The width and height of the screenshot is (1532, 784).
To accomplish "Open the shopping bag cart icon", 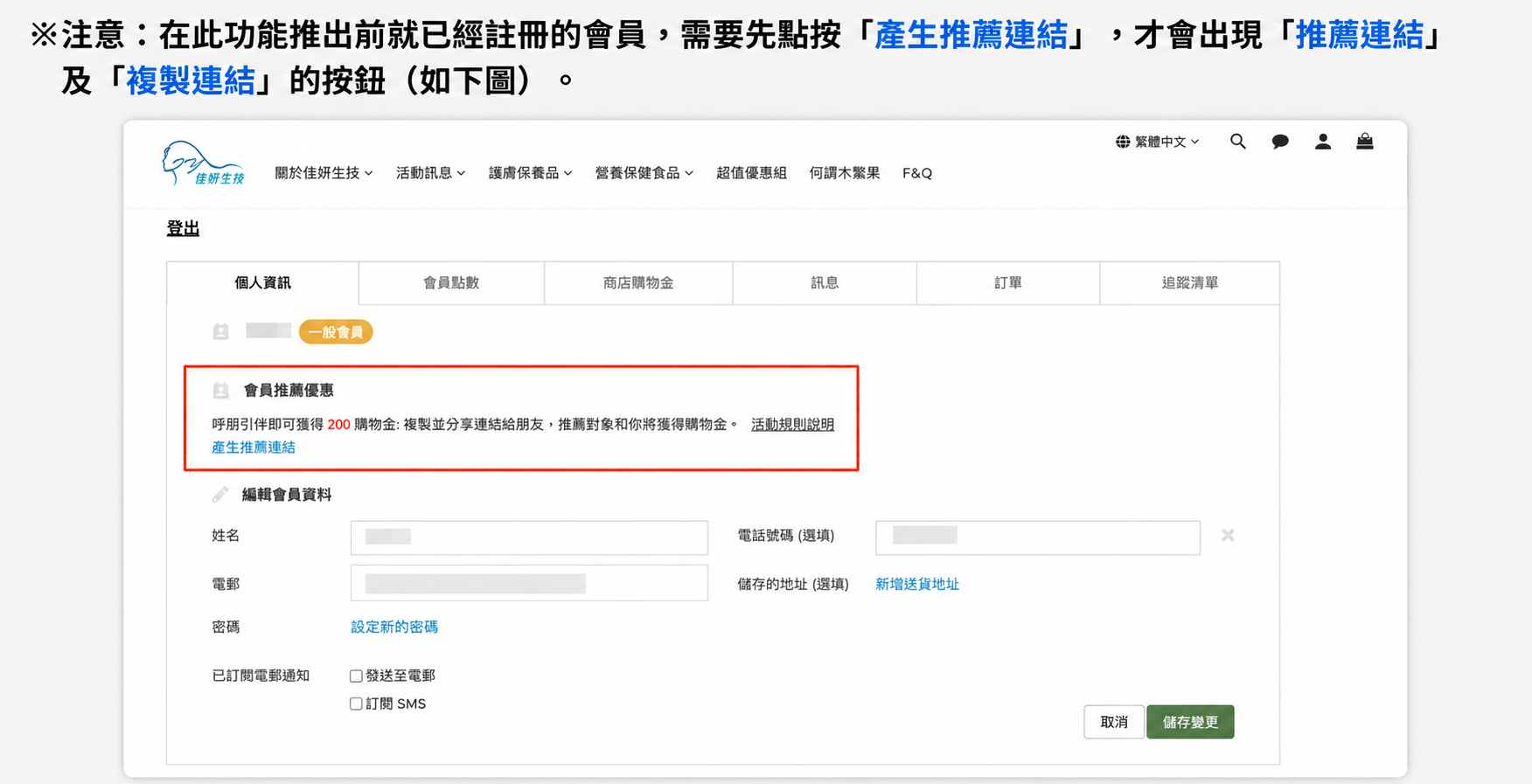I will click(x=1364, y=142).
